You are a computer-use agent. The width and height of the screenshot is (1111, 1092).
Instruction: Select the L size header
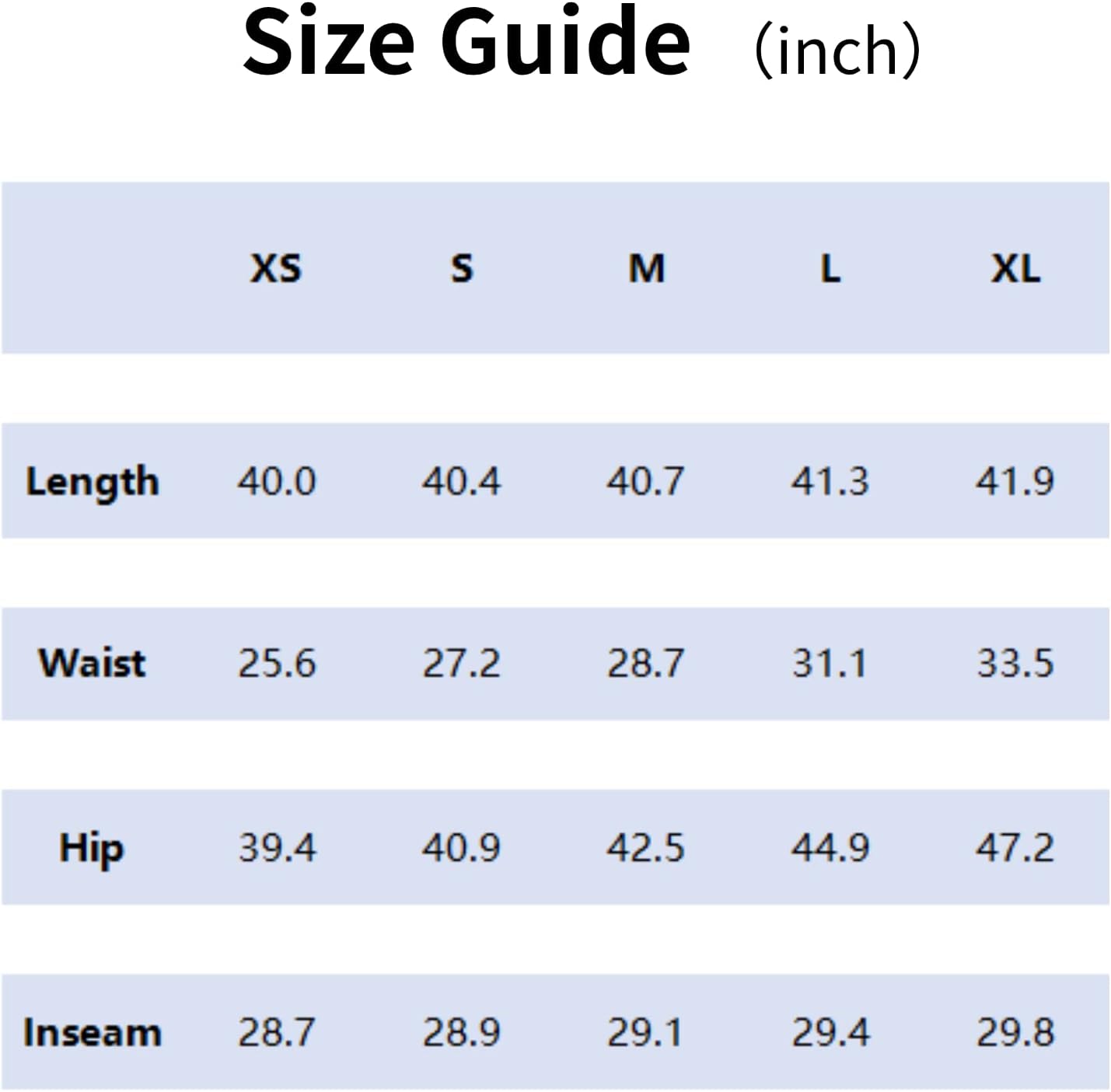(831, 268)
